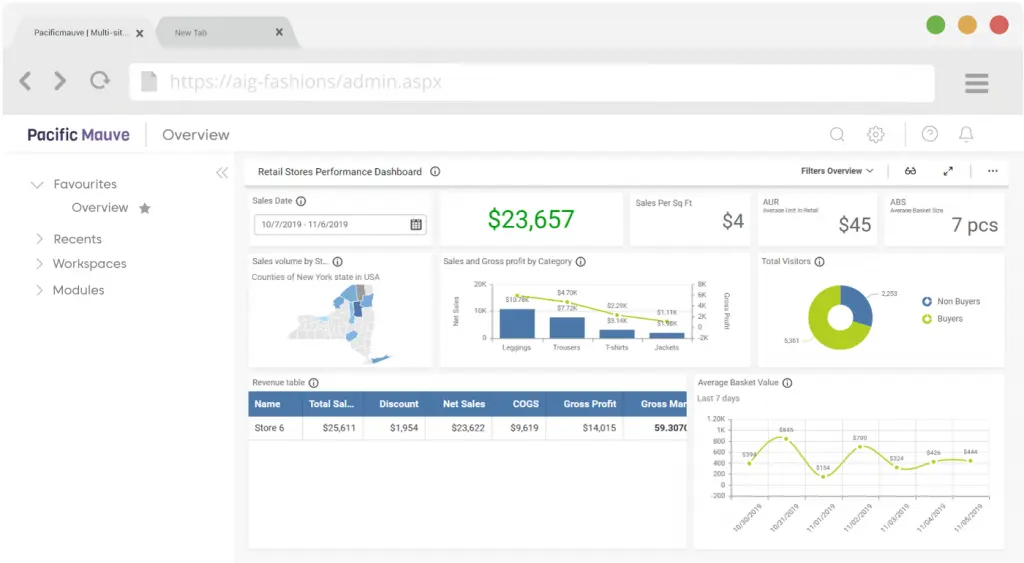Toggle Non Buyers legend item
Viewport: 1024px width, 563px height.
957,301
